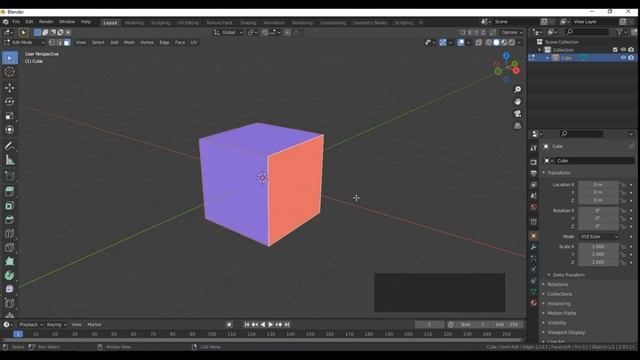The width and height of the screenshot is (640, 360).
Task: Open the Mesh menu in viewport header
Action: tap(129, 42)
